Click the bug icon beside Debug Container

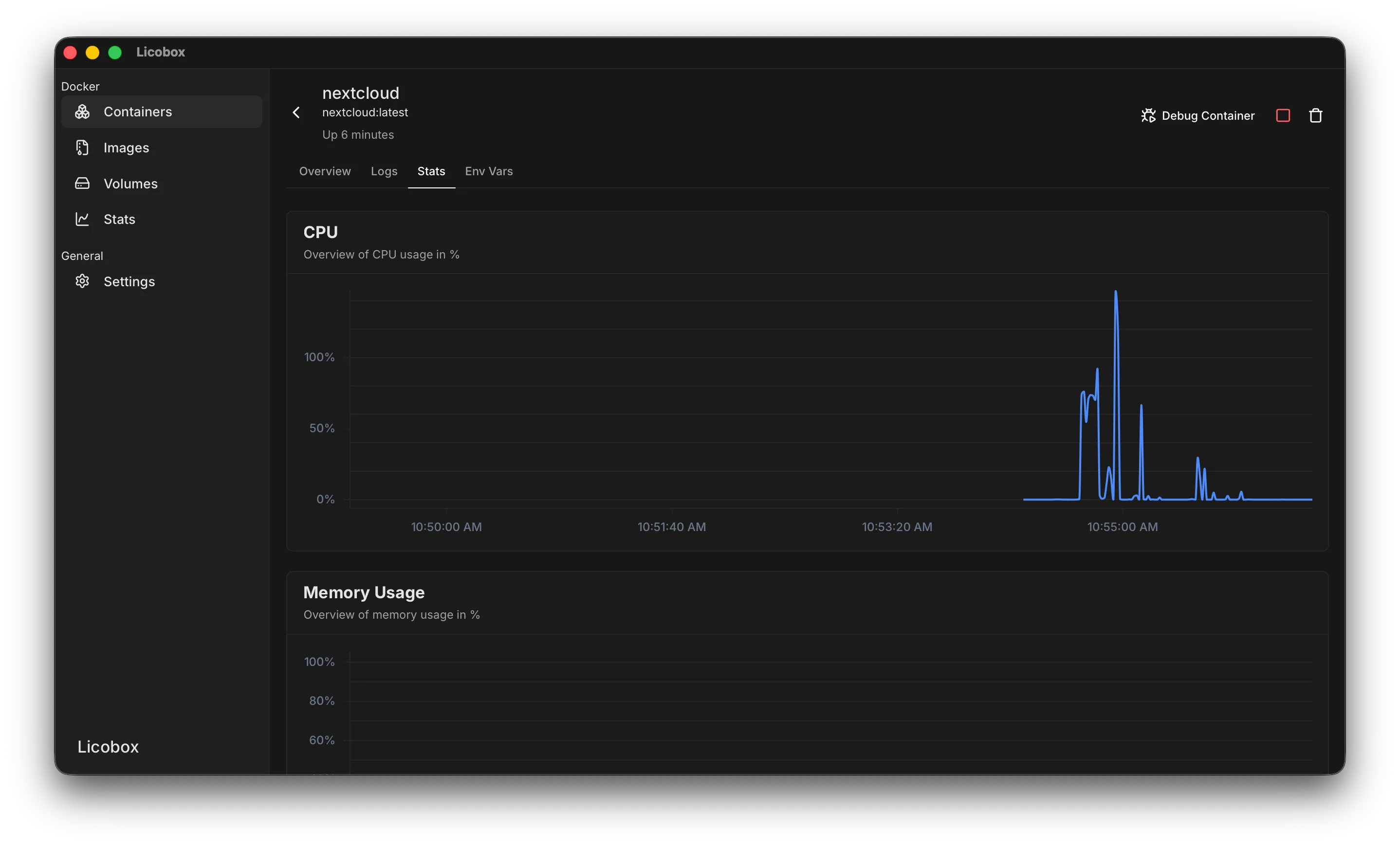(1148, 115)
